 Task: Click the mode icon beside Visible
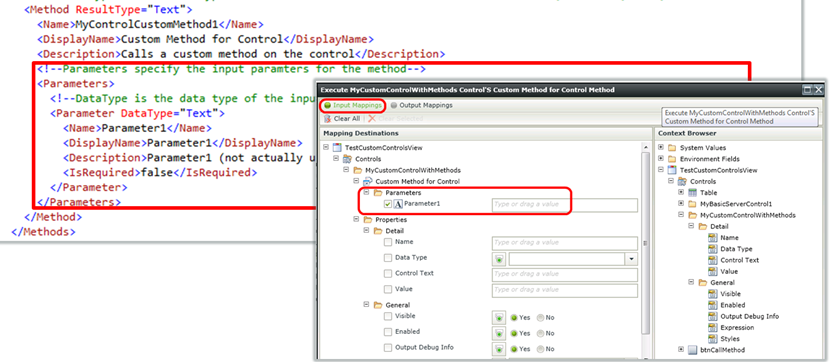[499, 318]
